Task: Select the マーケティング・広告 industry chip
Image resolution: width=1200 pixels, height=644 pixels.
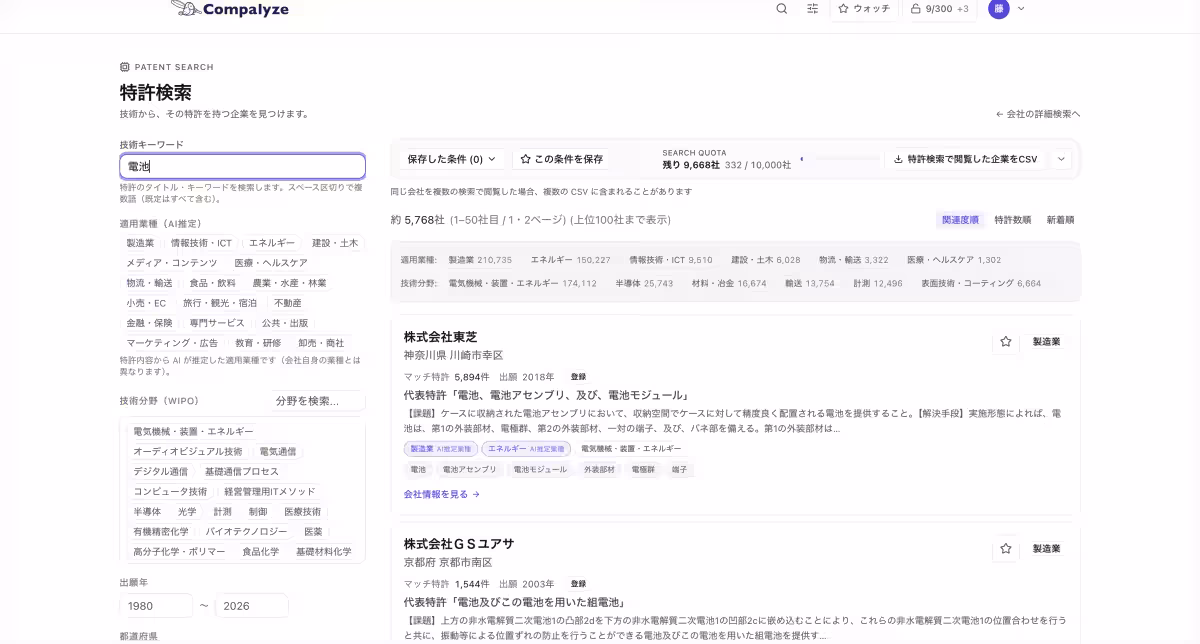Action: [172, 343]
